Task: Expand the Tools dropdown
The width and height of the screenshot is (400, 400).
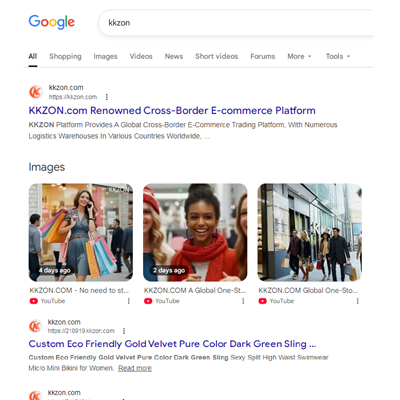Action: 338,56
